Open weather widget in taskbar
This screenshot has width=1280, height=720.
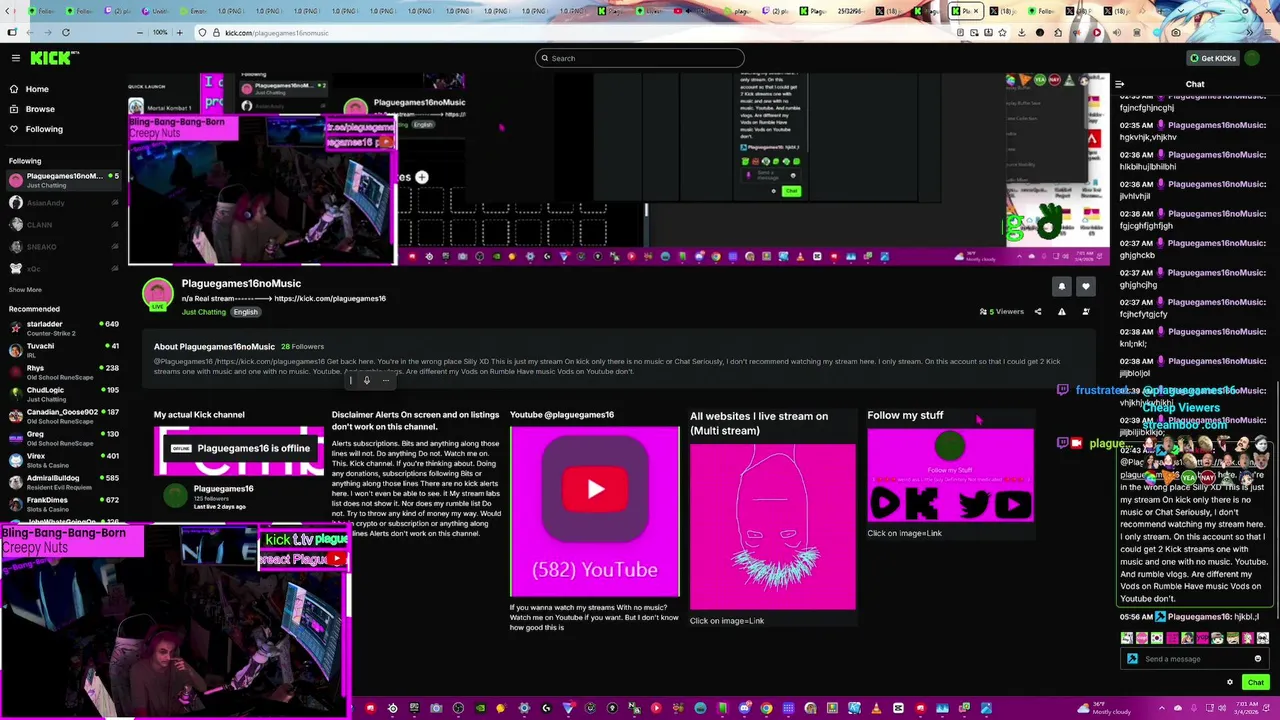1104,709
